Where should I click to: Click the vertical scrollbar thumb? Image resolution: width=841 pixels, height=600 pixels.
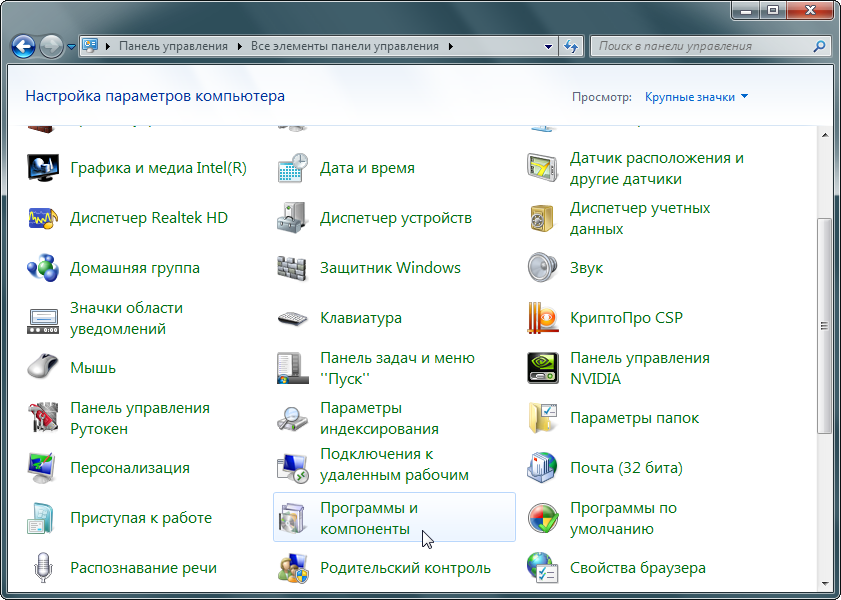tap(825, 325)
